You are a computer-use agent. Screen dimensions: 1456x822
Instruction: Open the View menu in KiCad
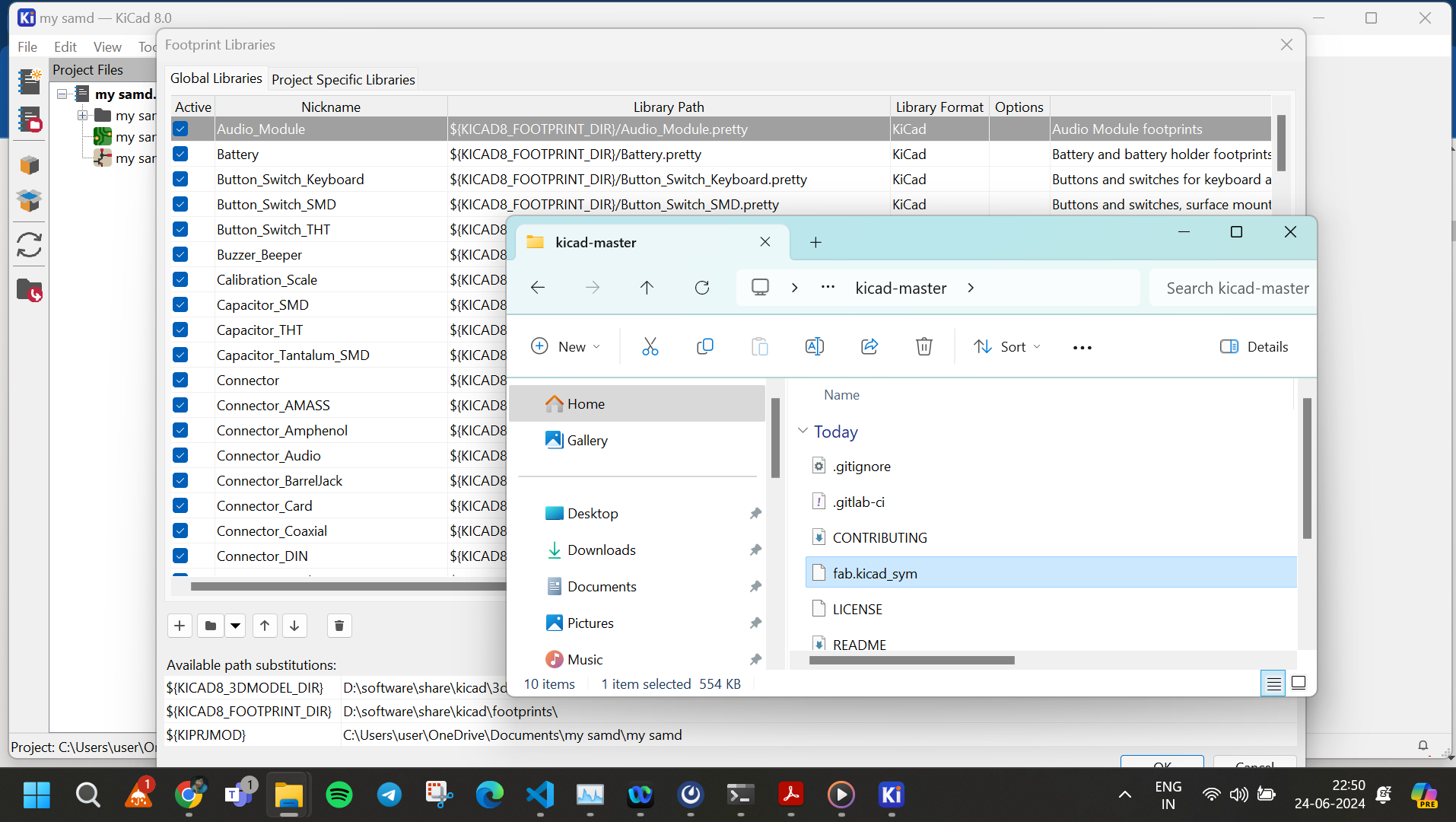(x=107, y=46)
